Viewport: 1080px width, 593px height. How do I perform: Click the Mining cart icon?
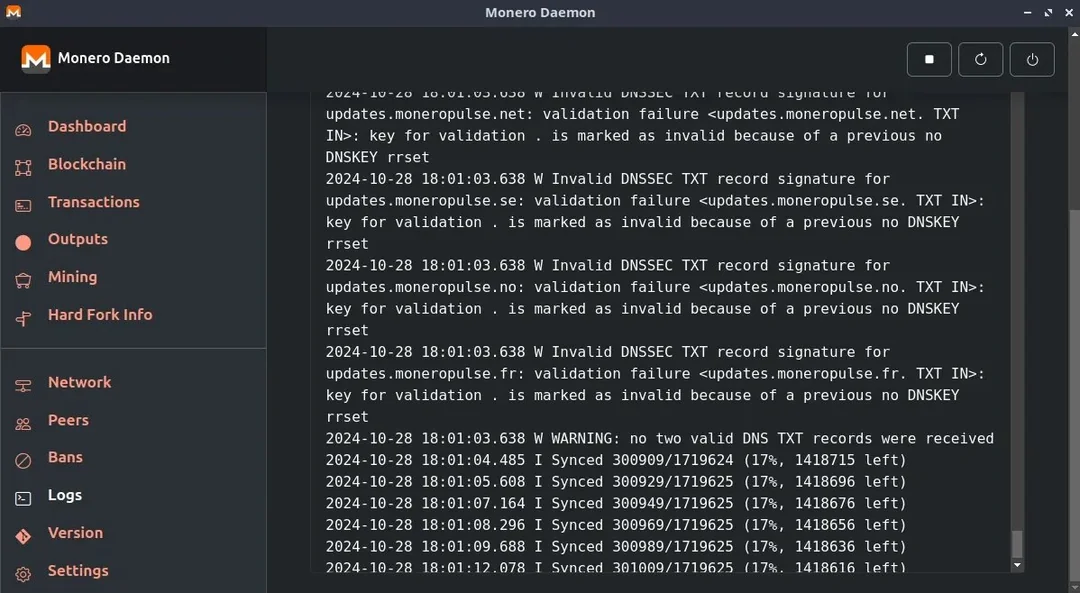coord(23,280)
